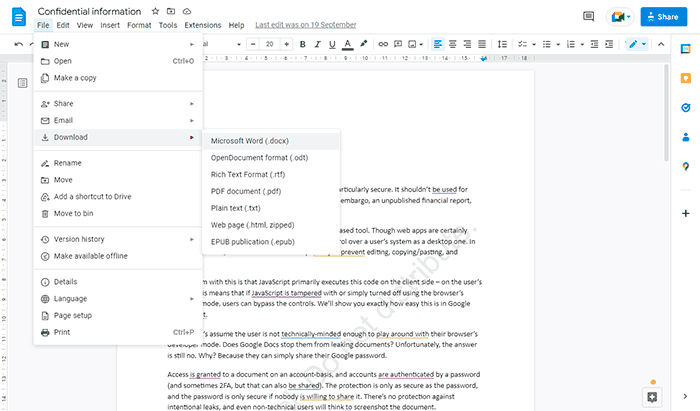This screenshot has width=700, height=411.
Task: Open Page setup from File menu
Action: 118,316
